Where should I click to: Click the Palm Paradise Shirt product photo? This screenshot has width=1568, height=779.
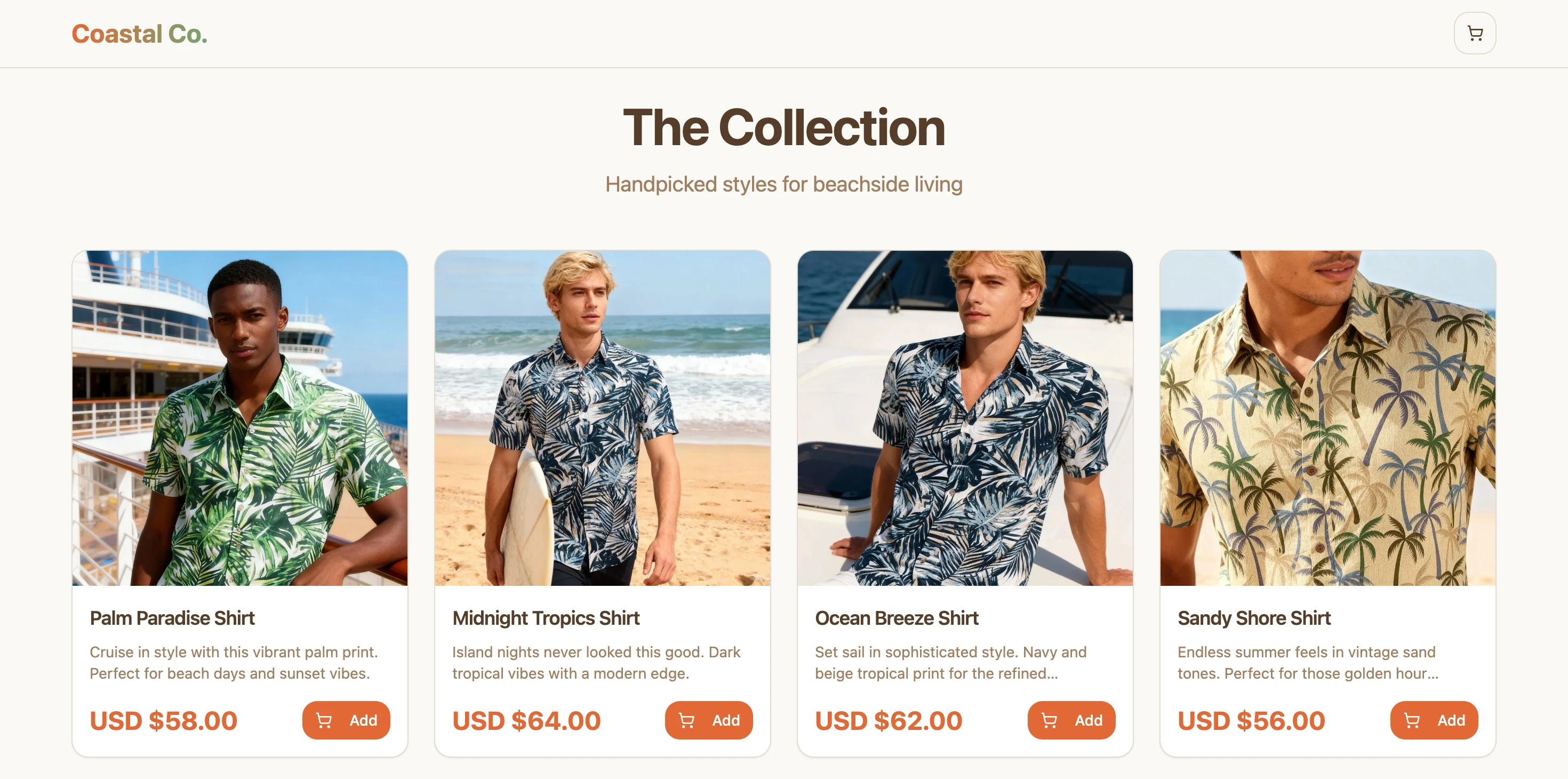coord(240,418)
